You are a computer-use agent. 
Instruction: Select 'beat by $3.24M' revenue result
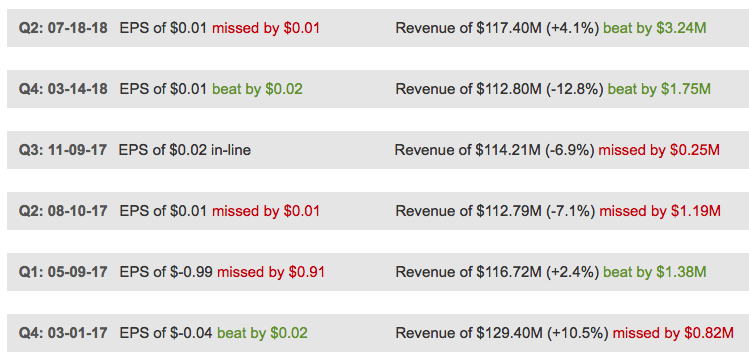pyautogui.click(x=654, y=28)
